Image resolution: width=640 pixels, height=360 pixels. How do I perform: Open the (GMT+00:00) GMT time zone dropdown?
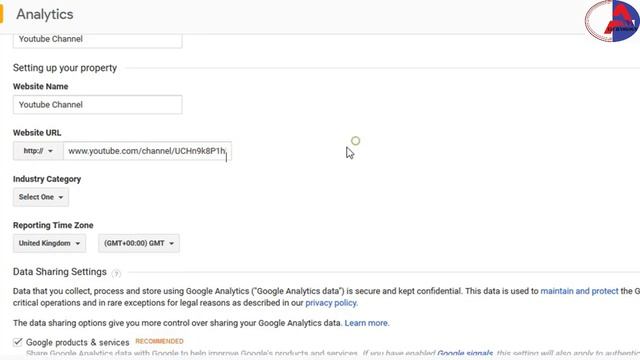(139, 243)
